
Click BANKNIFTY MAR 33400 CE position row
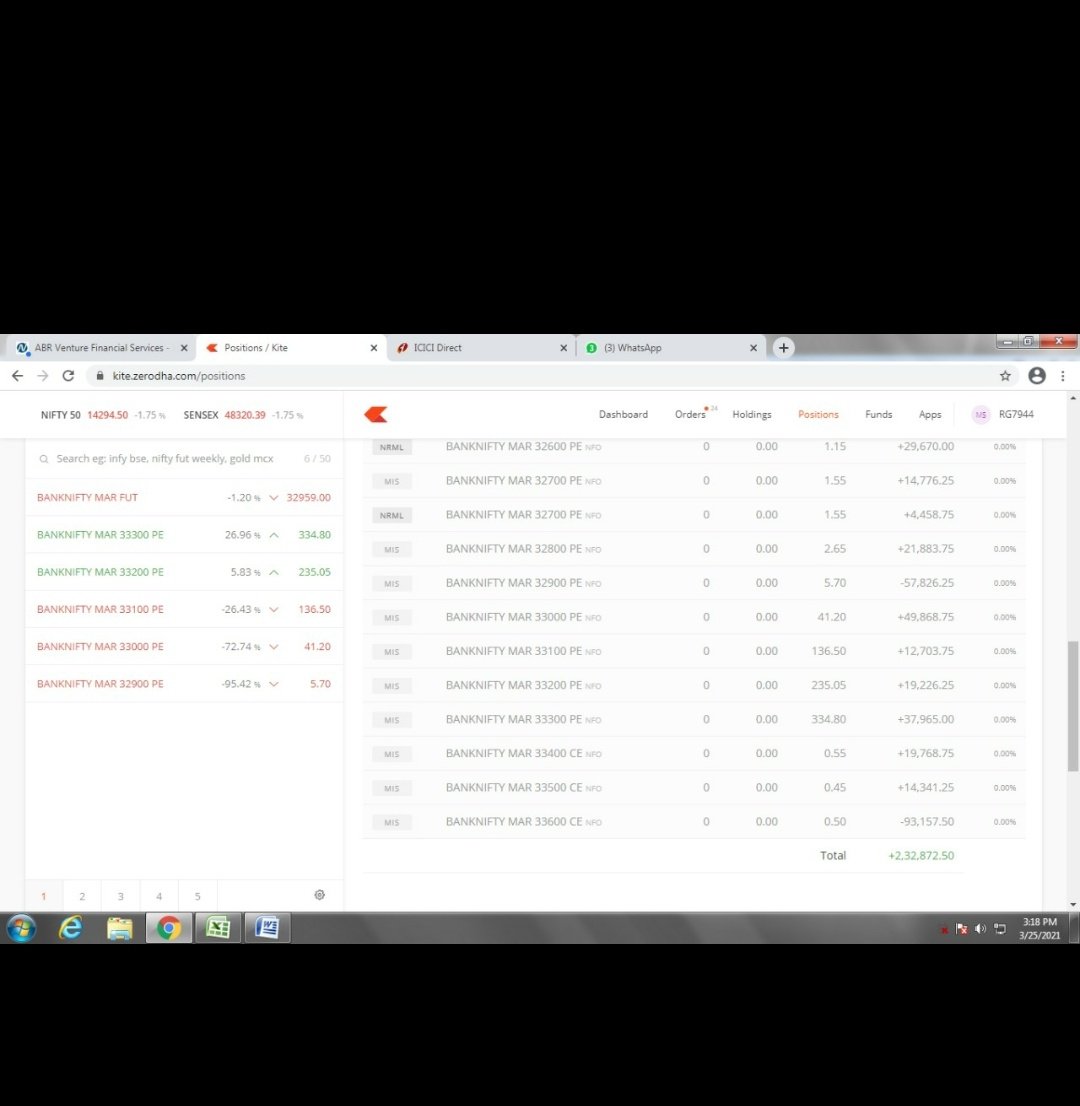[x=694, y=754]
